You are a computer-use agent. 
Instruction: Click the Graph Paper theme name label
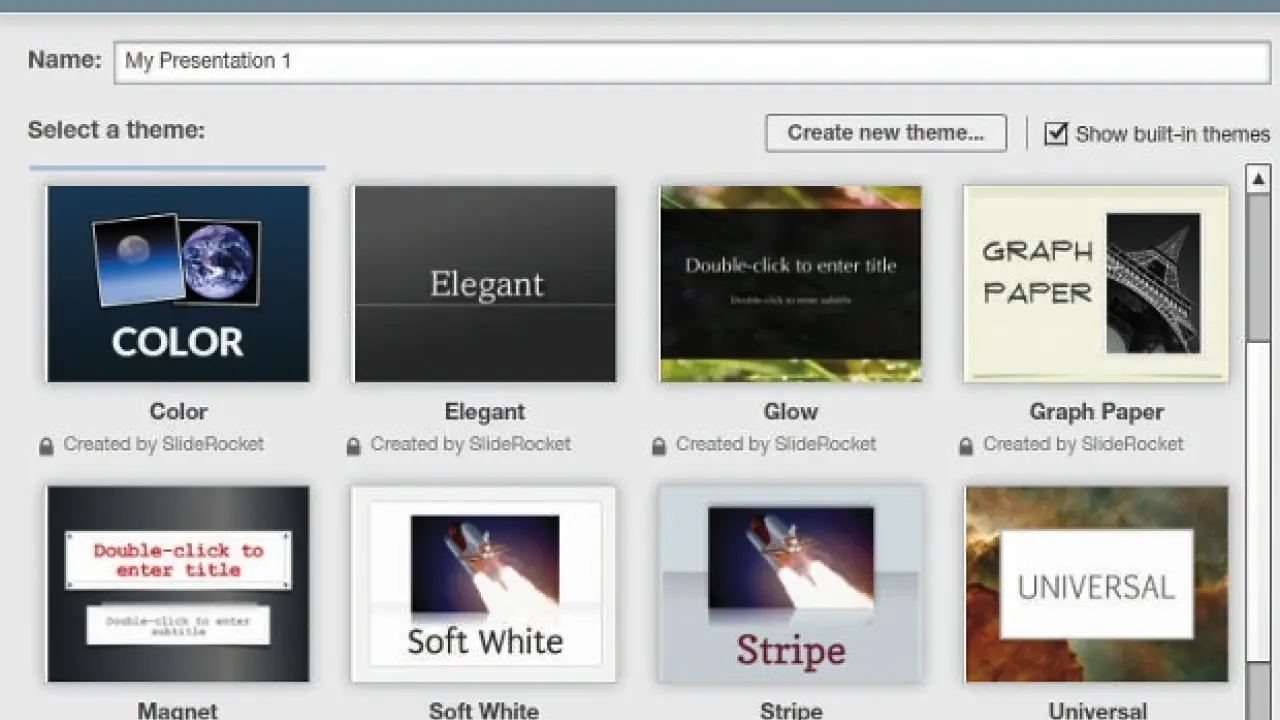point(1096,412)
